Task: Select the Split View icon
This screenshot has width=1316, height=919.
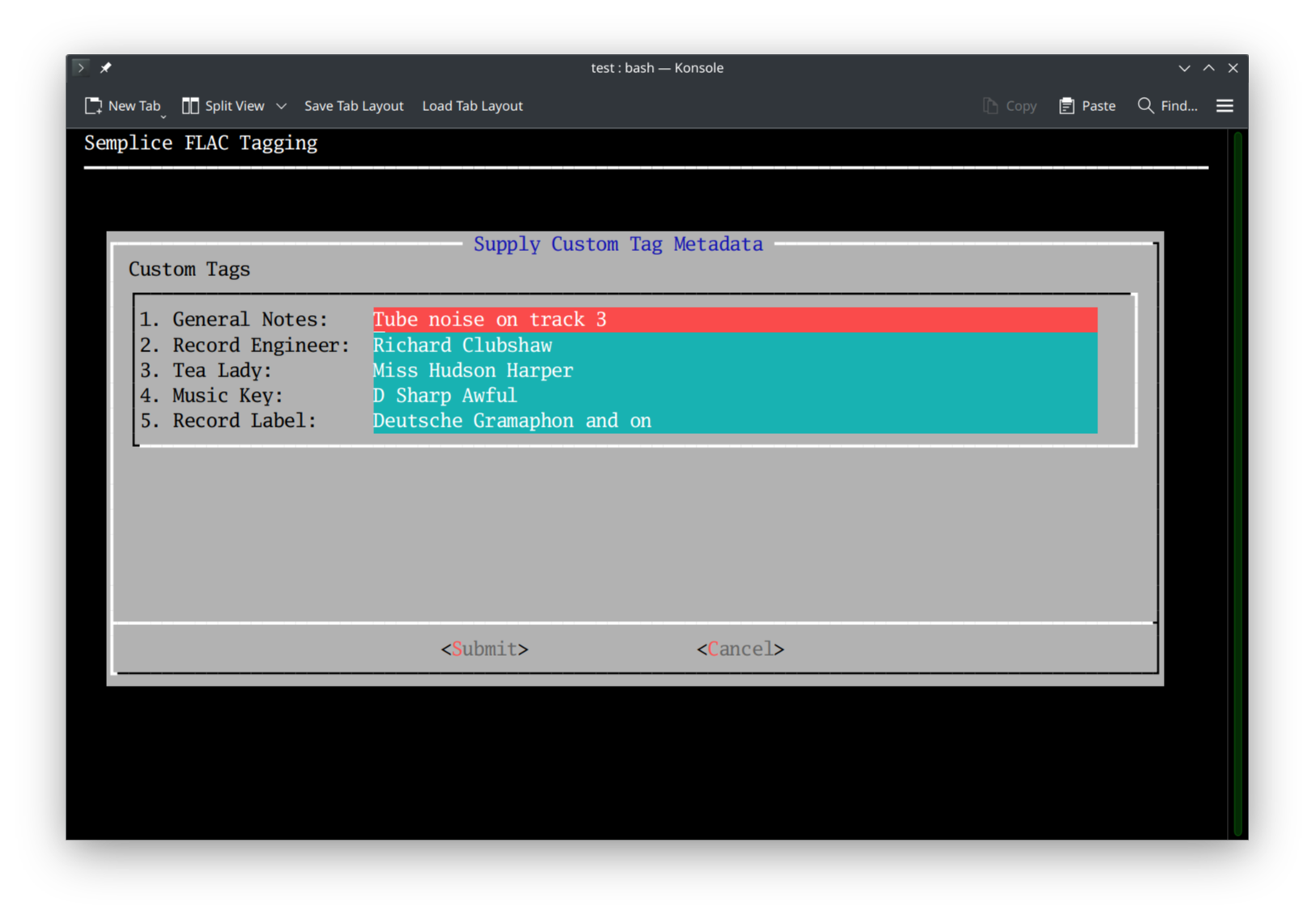Action: point(191,105)
